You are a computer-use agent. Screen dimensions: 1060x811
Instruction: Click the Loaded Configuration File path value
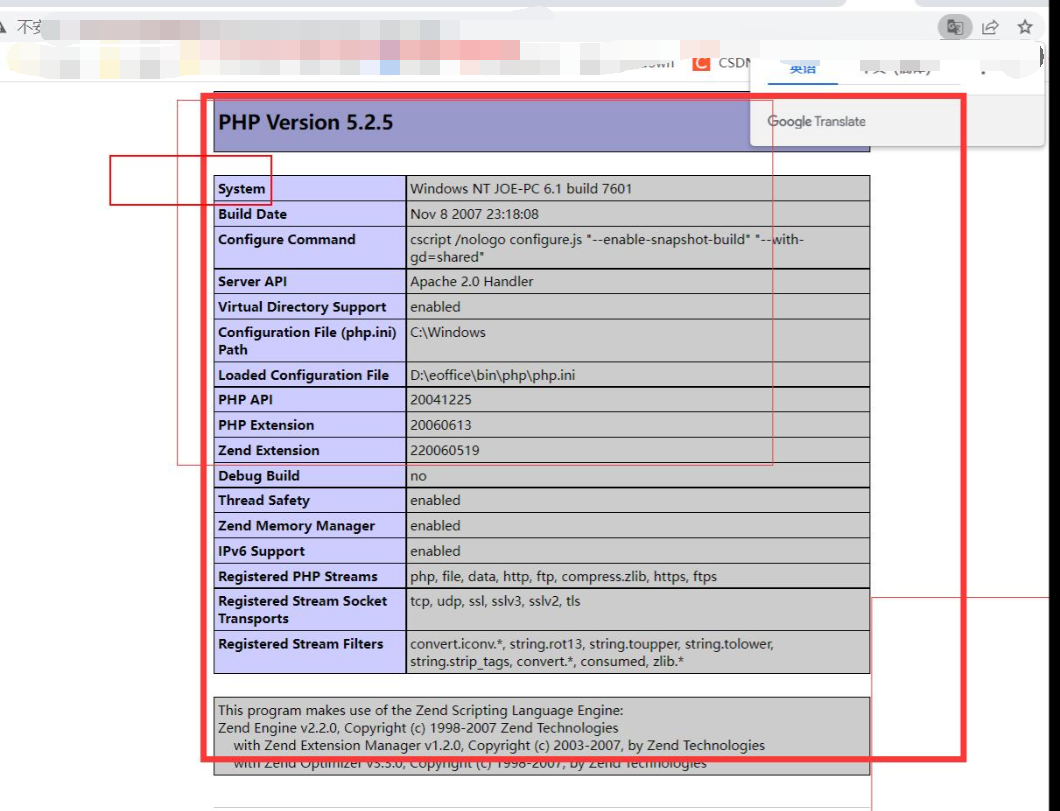tap(492, 376)
